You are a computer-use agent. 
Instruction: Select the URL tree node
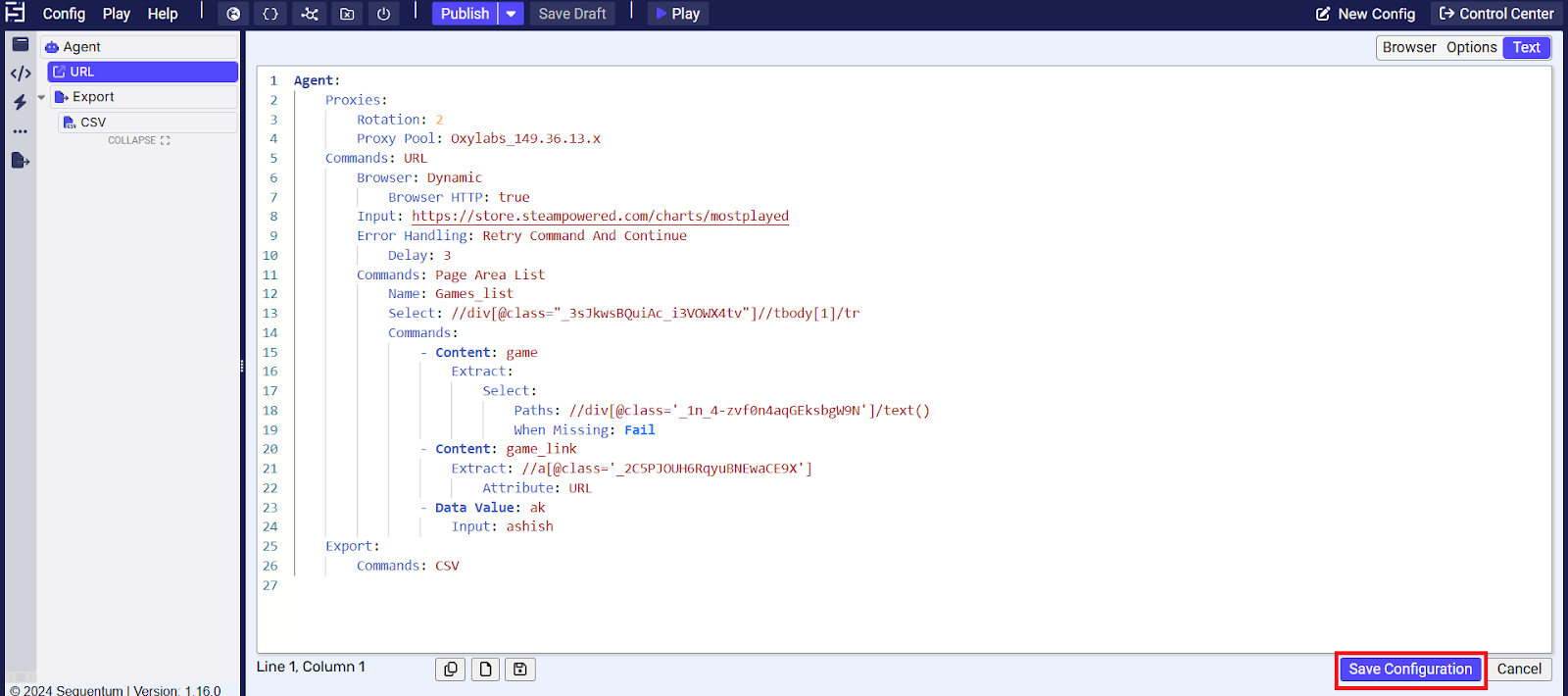[142, 72]
